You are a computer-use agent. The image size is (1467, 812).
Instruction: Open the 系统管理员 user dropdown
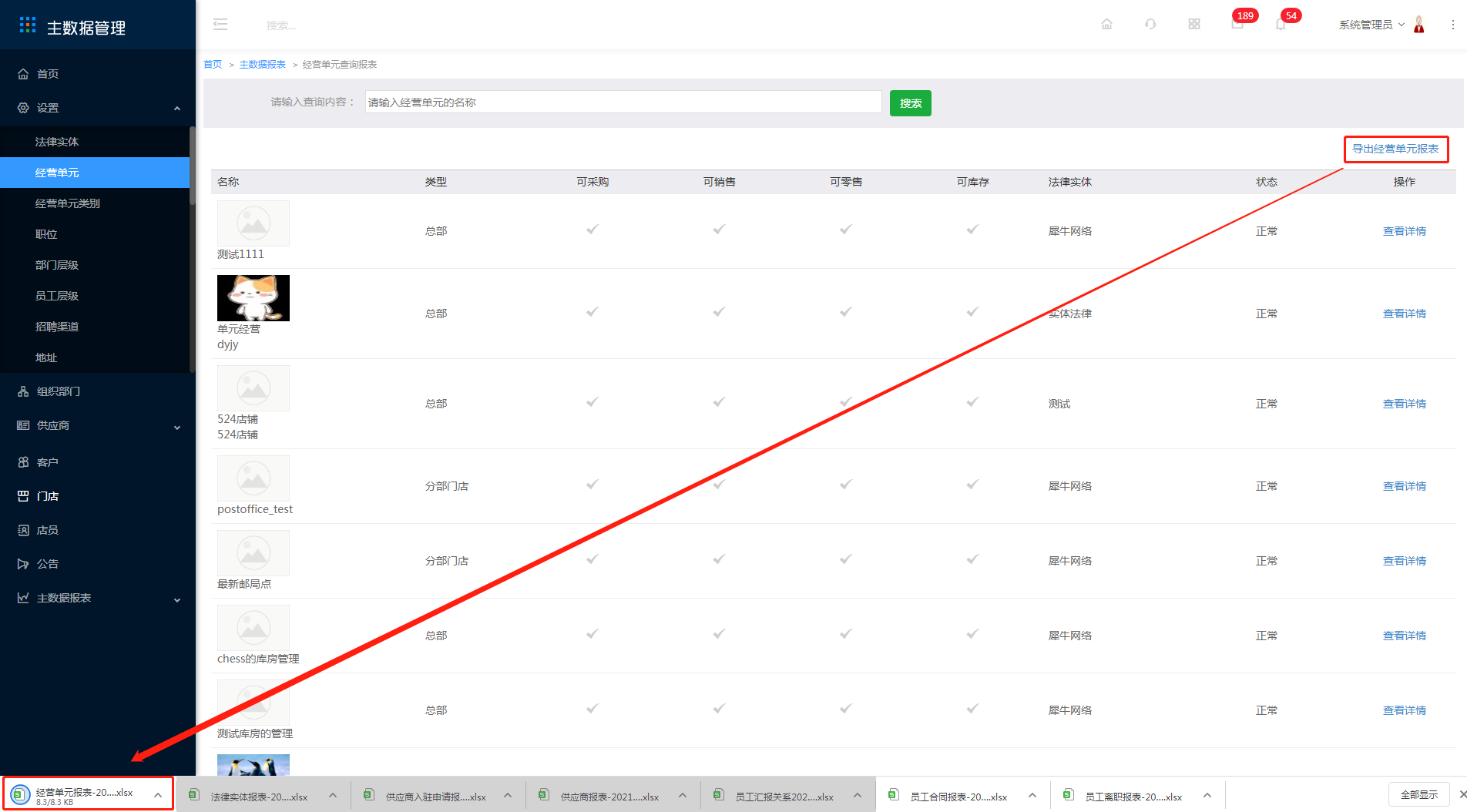coord(1371,25)
